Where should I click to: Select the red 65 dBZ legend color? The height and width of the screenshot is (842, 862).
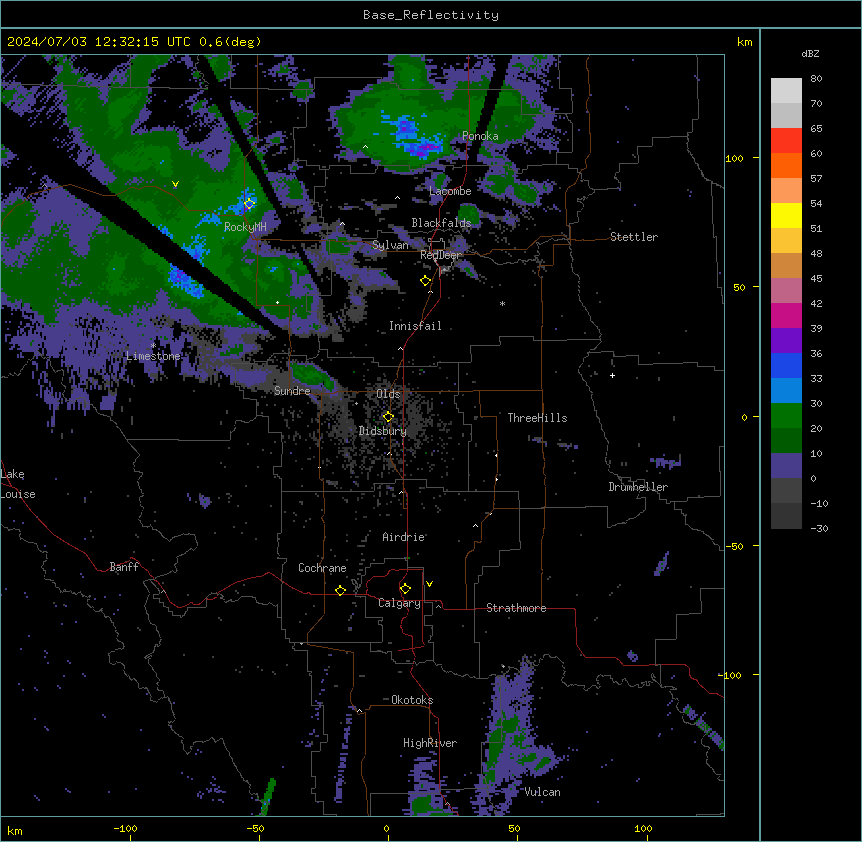[x=786, y=140]
